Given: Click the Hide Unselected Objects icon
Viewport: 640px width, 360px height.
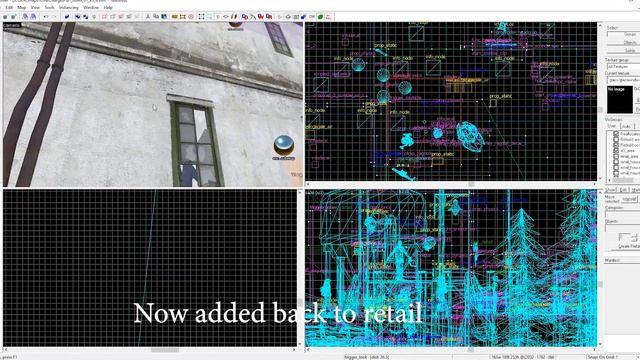Looking at the screenshot, I should (113, 17).
